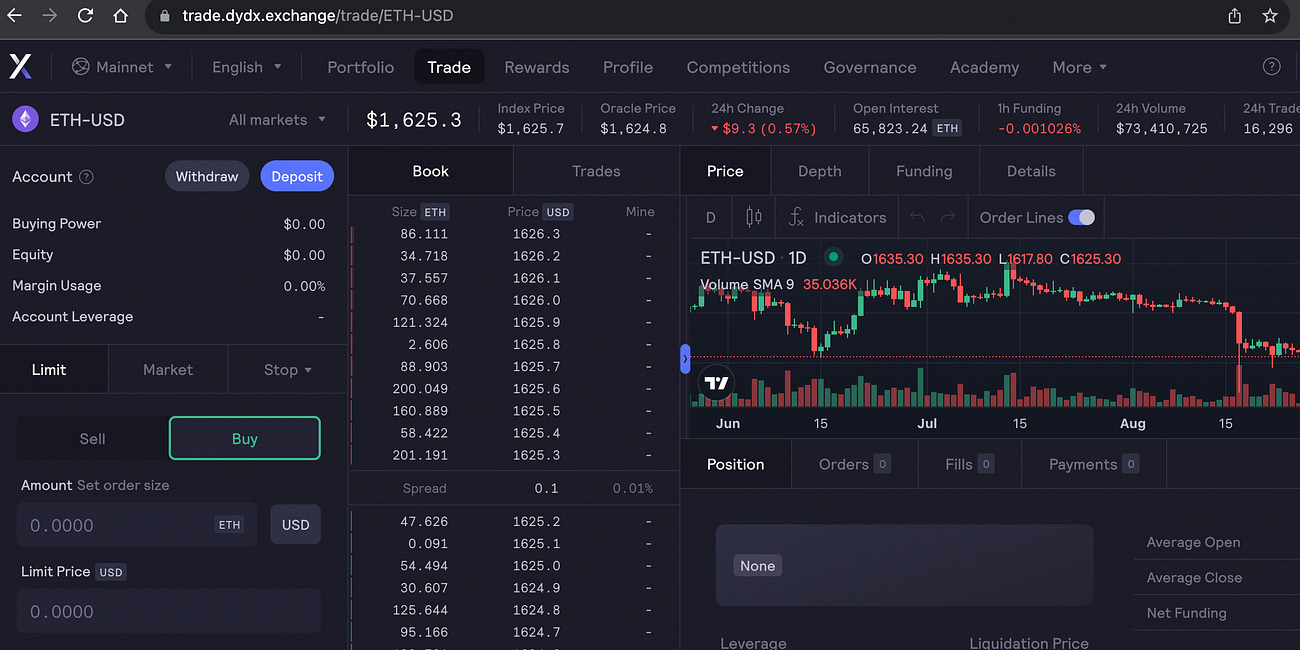Image resolution: width=1300 pixels, height=650 pixels.
Task: Click the 1625.2 bid price row
Action: coord(514,522)
